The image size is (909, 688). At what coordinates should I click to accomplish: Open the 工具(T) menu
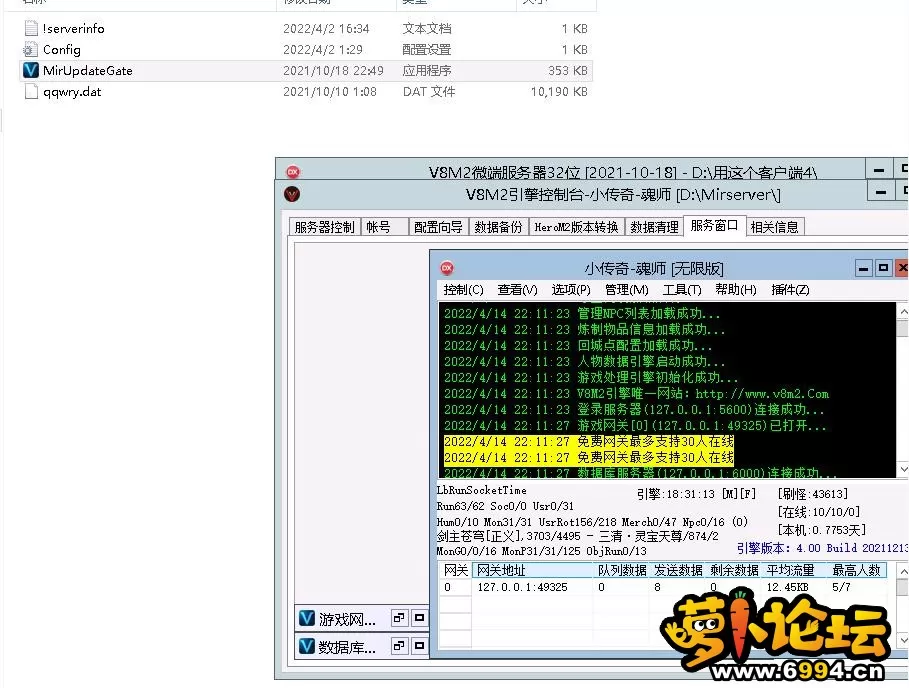[x=682, y=289]
